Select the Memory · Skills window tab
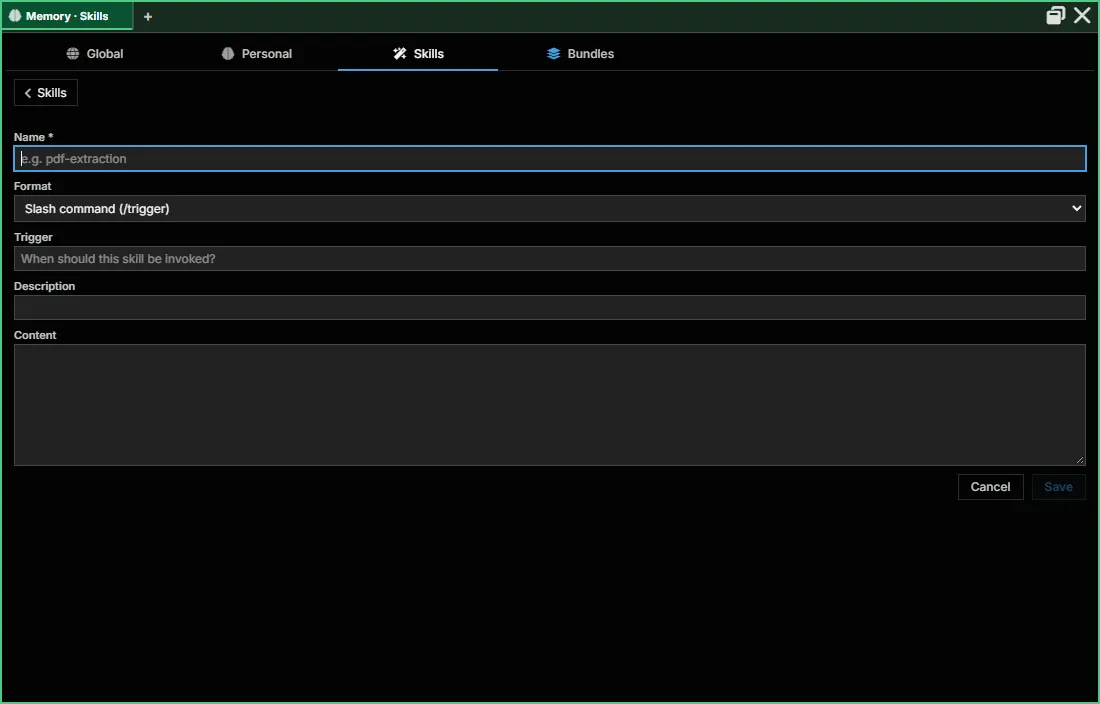This screenshot has height=704, width=1100. 67,15
